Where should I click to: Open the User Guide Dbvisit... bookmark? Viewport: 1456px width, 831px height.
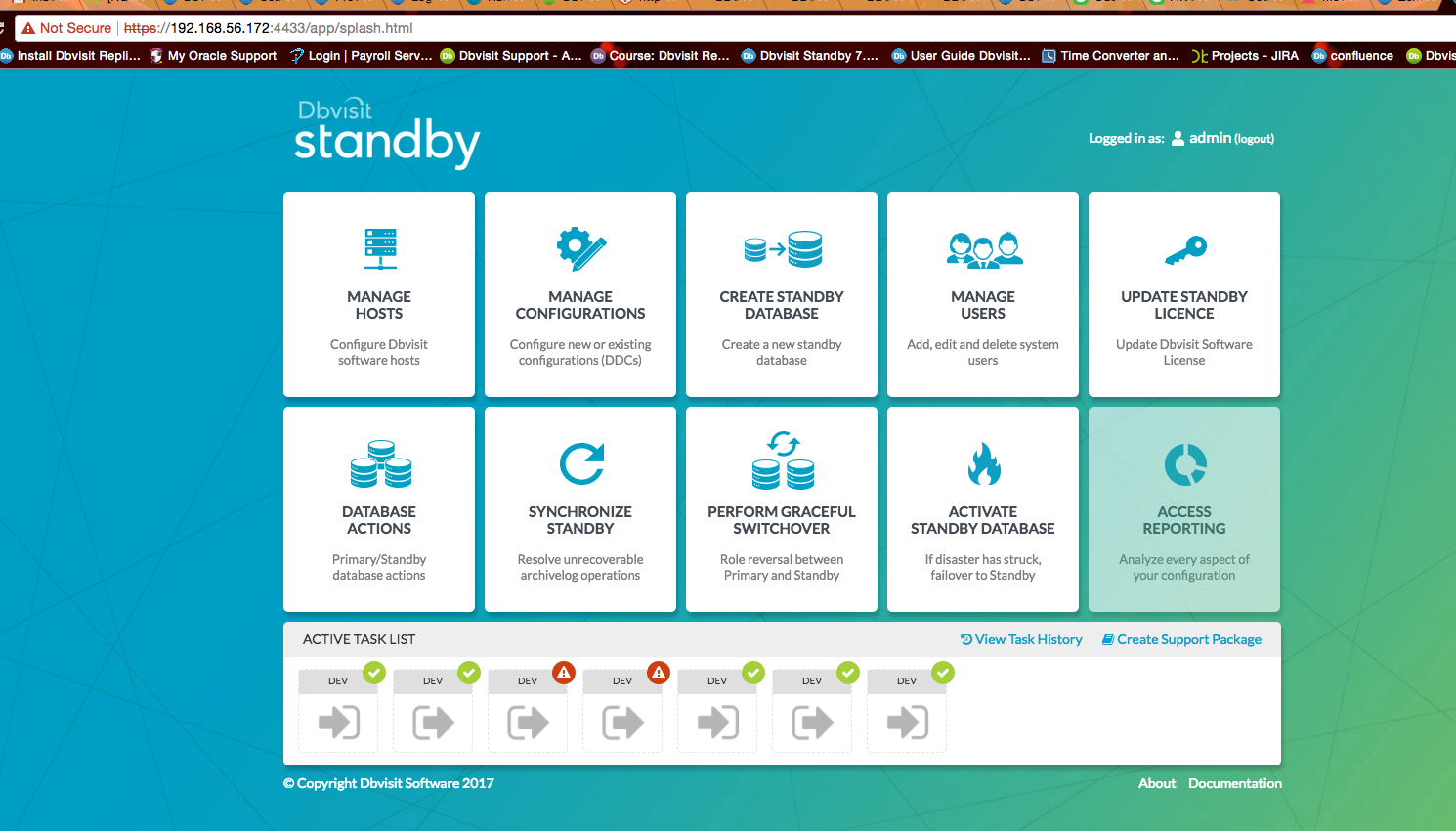(962, 56)
